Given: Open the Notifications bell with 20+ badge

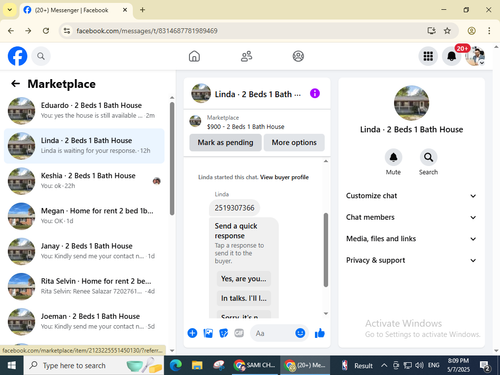Looking at the screenshot, I should [x=452, y=56].
